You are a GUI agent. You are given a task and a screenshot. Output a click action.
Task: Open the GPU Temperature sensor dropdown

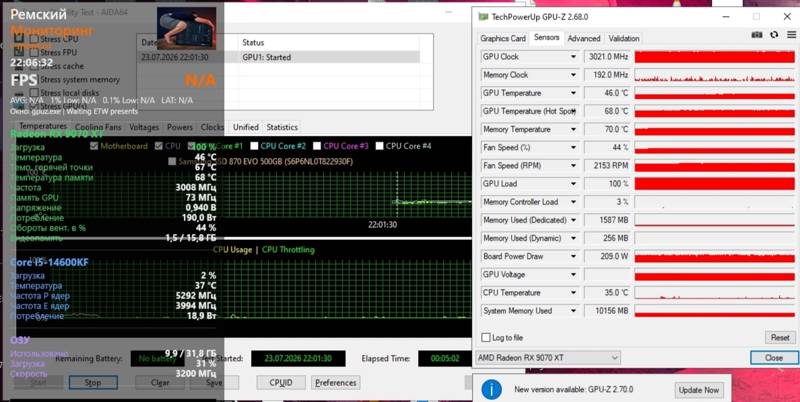[573, 93]
